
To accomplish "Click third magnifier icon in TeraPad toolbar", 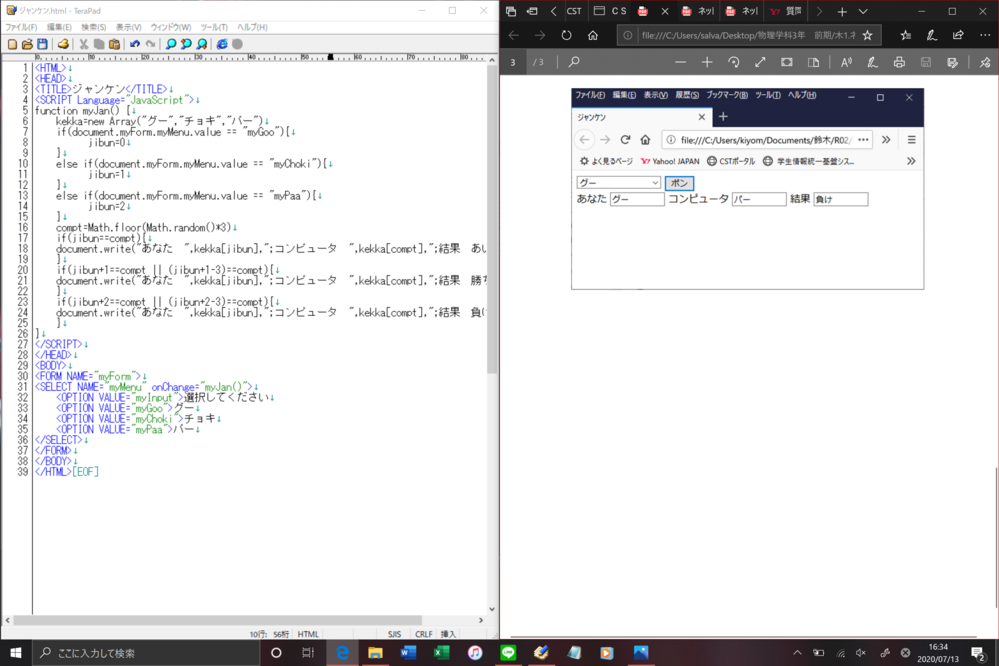I will [x=202, y=44].
